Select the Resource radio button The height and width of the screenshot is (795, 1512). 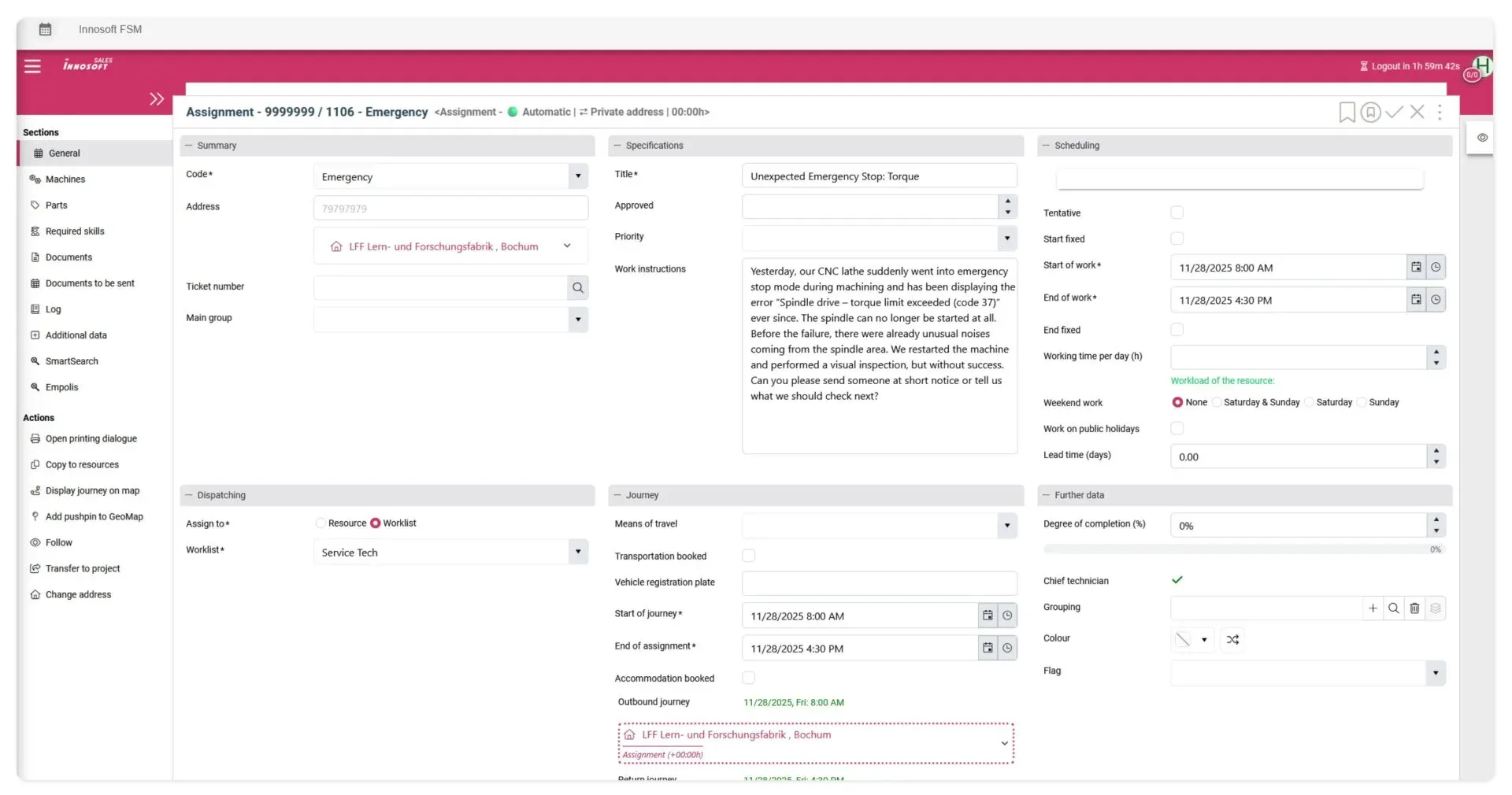321,523
